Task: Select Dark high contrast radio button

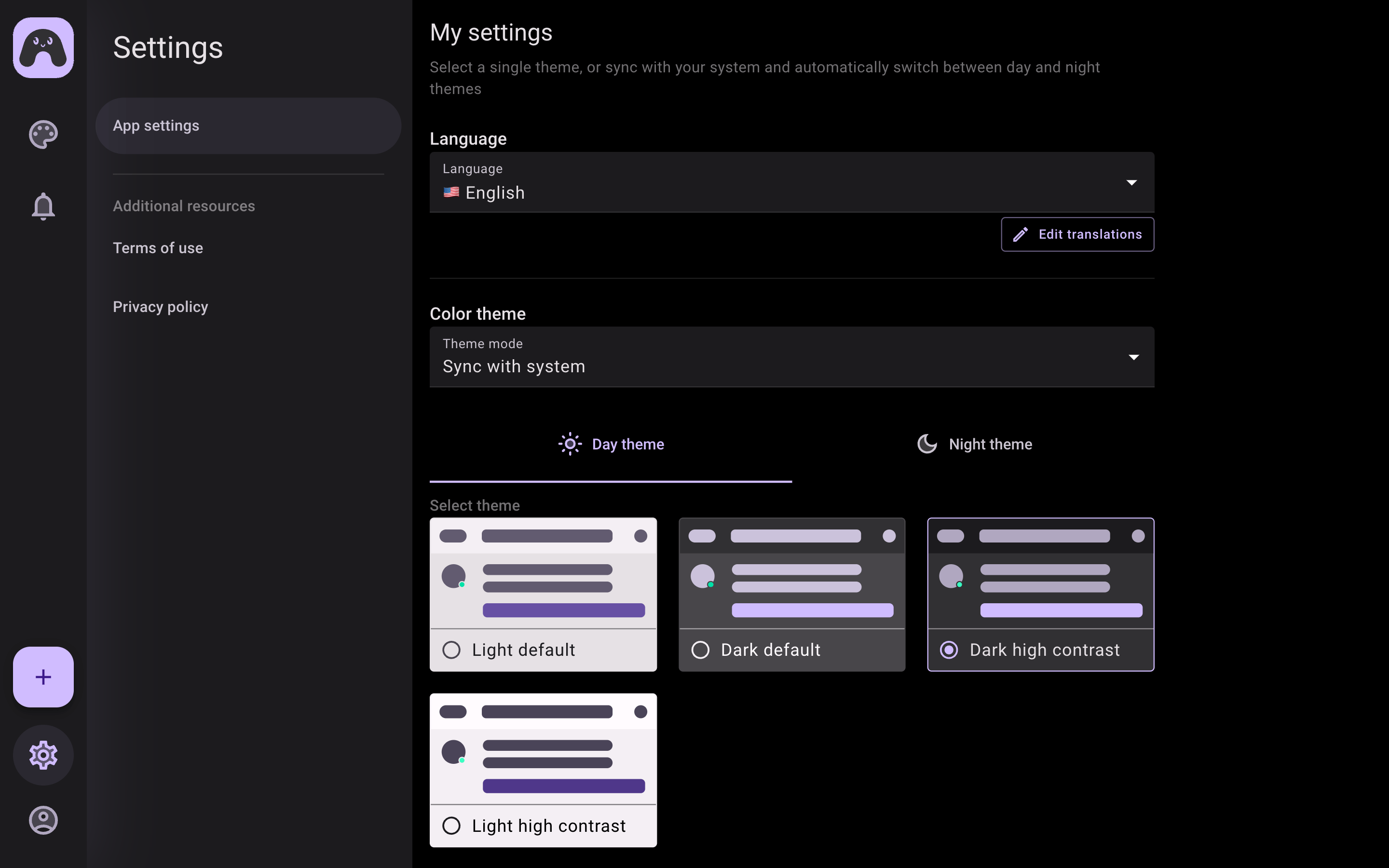Action: click(949, 650)
